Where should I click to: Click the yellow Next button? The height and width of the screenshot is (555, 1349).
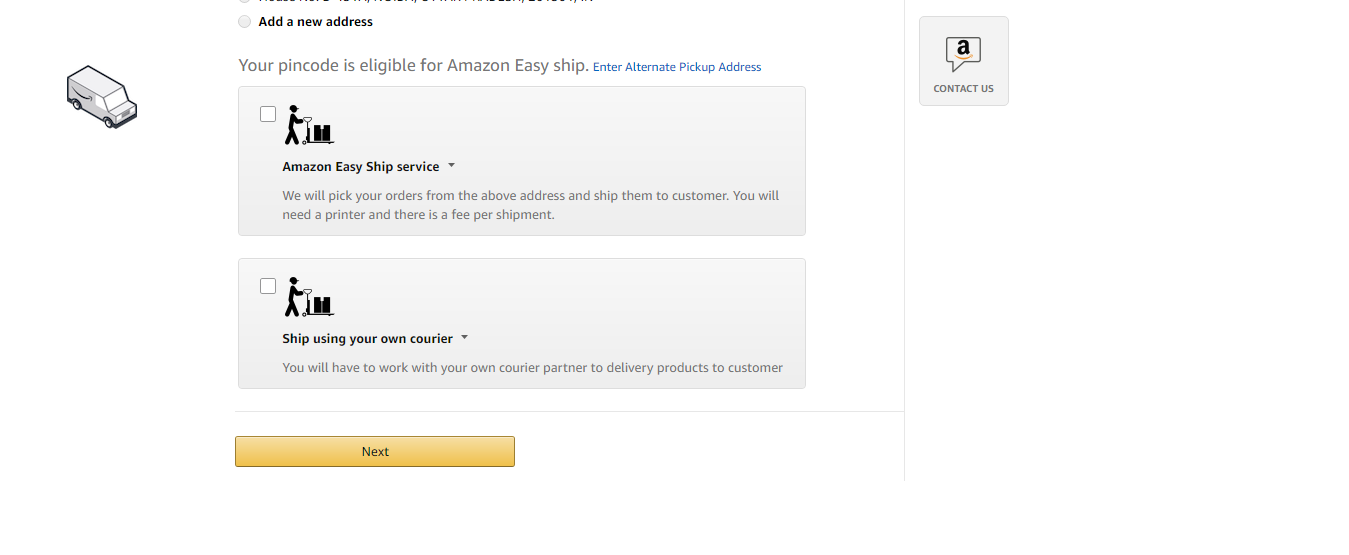pyautogui.click(x=375, y=451)
